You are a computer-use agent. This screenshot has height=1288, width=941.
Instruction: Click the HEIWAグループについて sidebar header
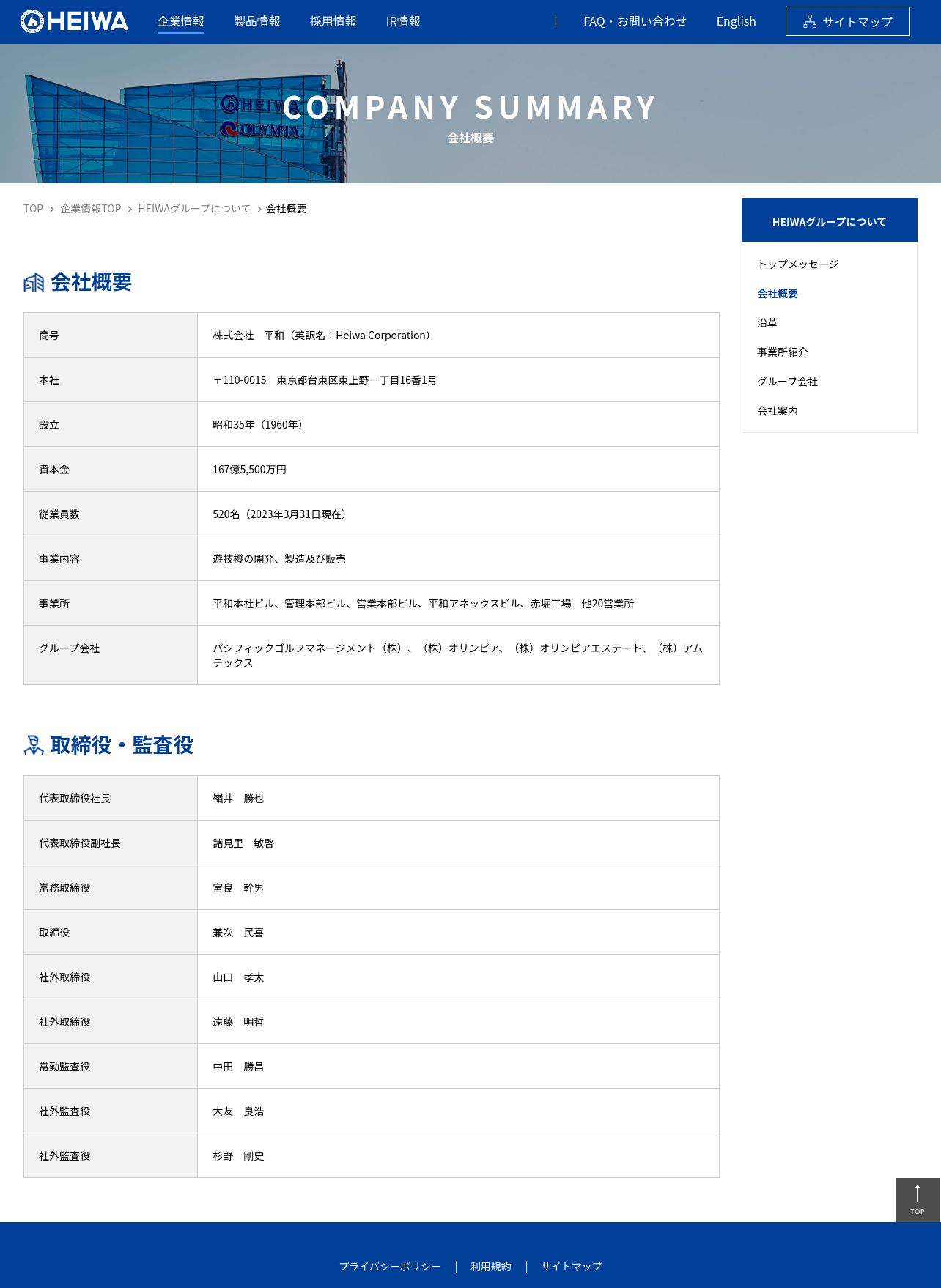(x=830, y=220)
